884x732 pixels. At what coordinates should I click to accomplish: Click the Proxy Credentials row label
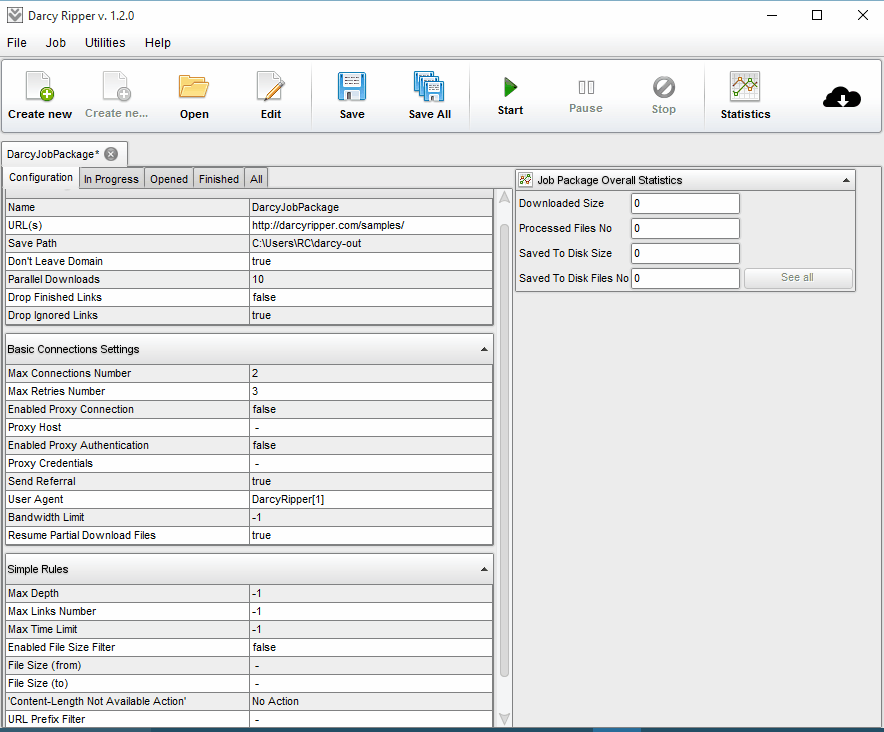[50, 464]
